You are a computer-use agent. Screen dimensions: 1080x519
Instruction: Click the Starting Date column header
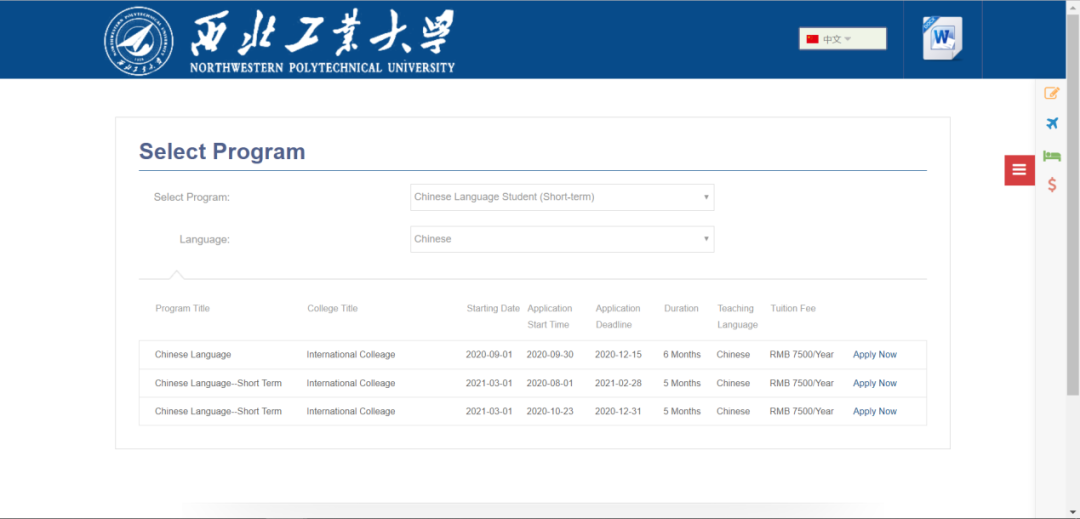point(493,308)
